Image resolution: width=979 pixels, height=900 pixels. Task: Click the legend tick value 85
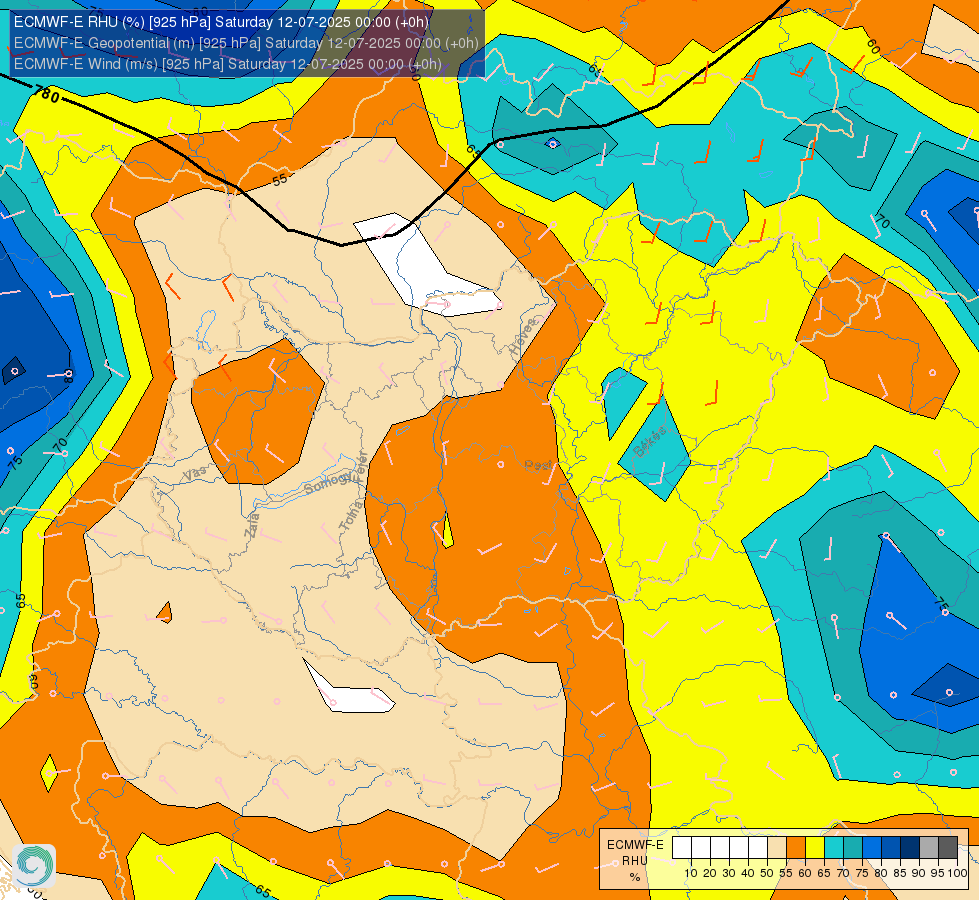pyautogui.click(x=900, y=873)
